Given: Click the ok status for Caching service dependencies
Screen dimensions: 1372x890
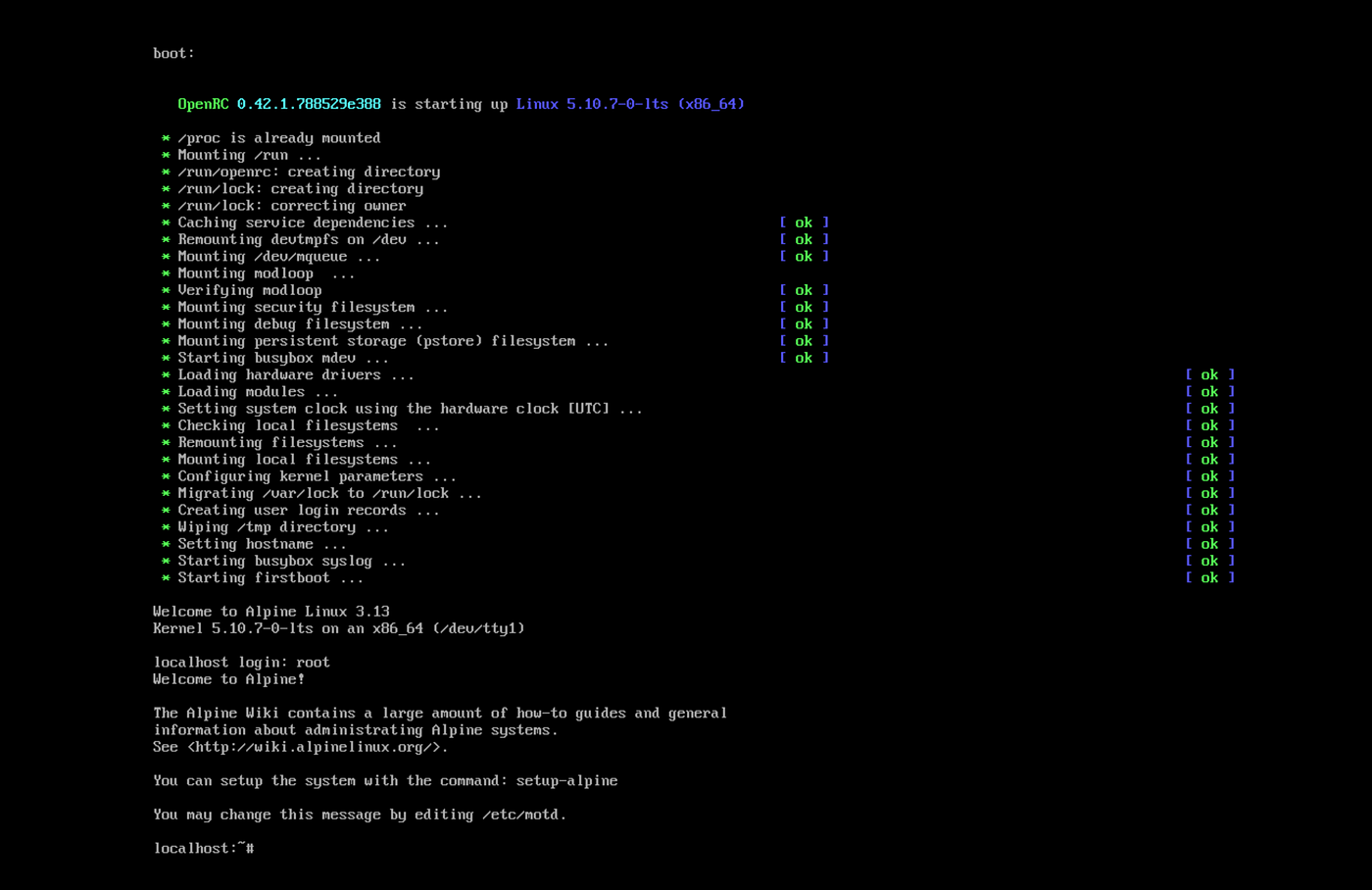Looking at the screenshot, I should (804, 222).
